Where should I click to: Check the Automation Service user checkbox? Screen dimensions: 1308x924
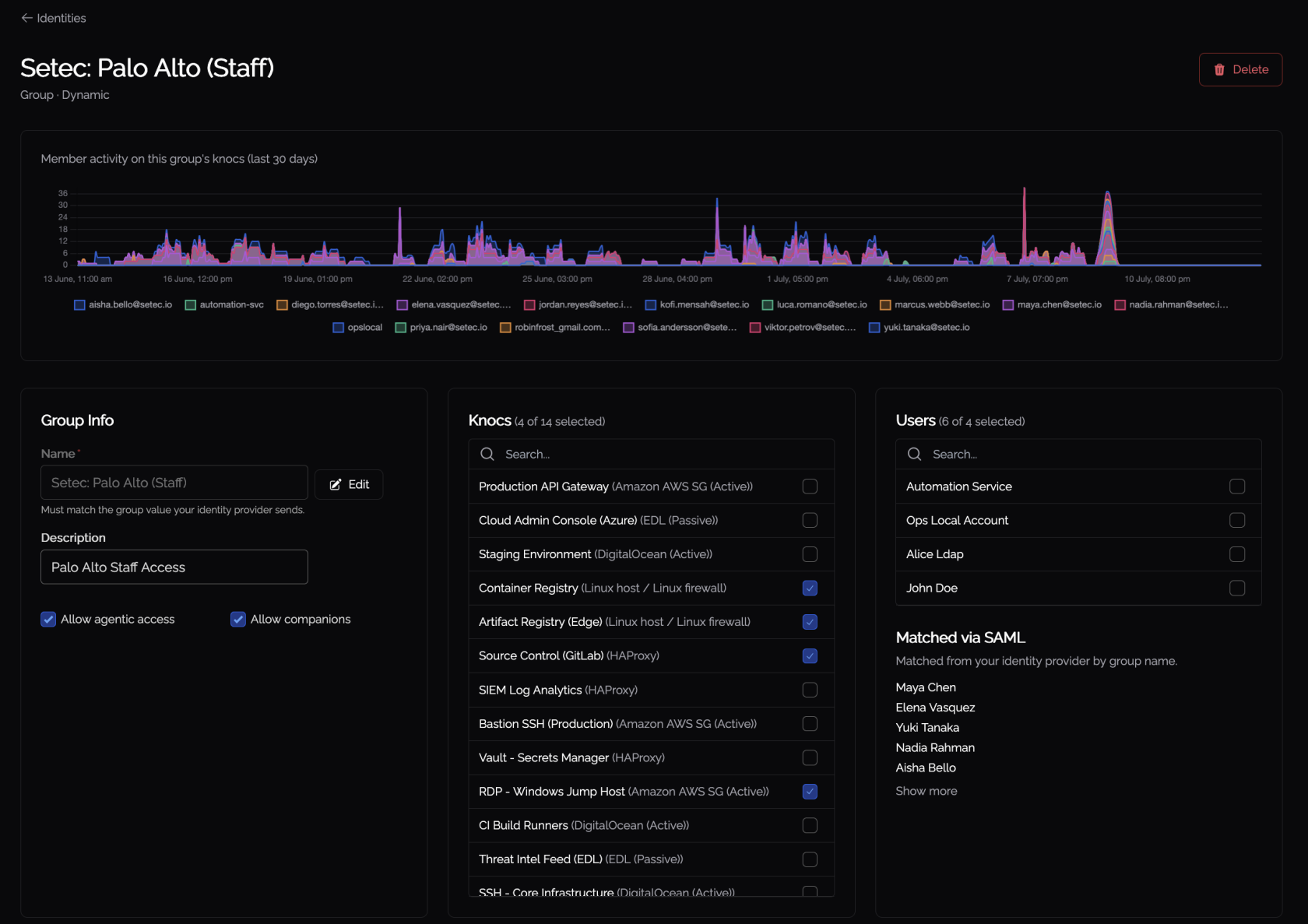[1237, 487]
